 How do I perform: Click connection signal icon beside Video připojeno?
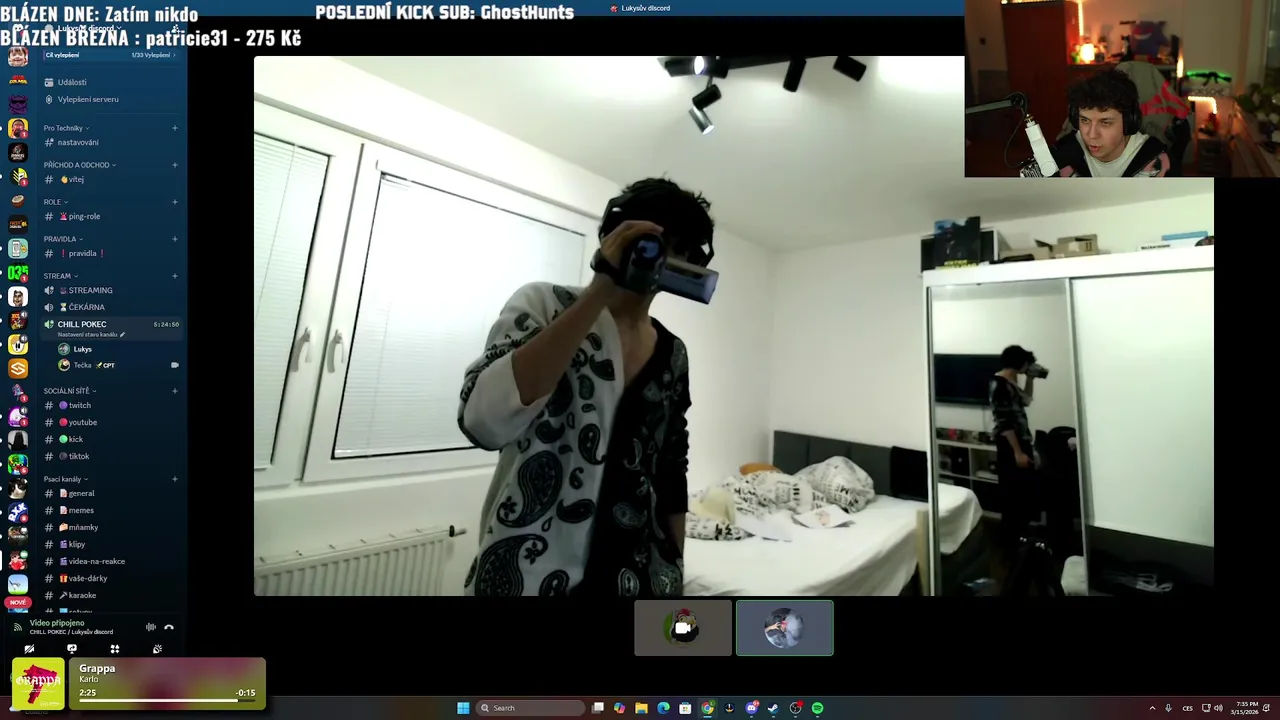(x=17, y=627)
